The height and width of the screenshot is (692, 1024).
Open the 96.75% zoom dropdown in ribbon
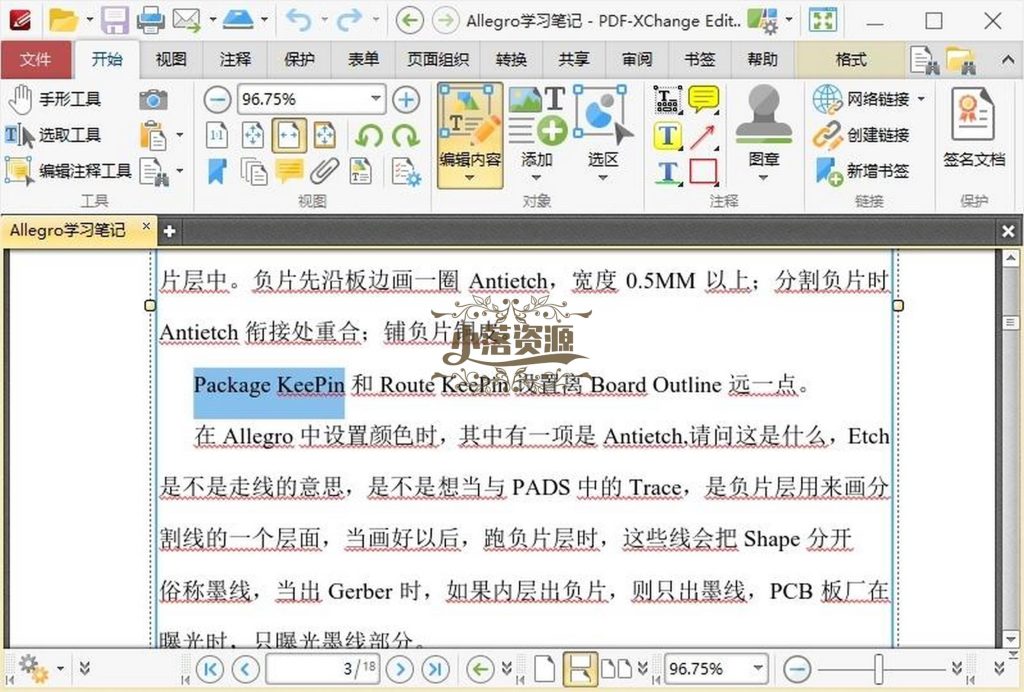376,99
